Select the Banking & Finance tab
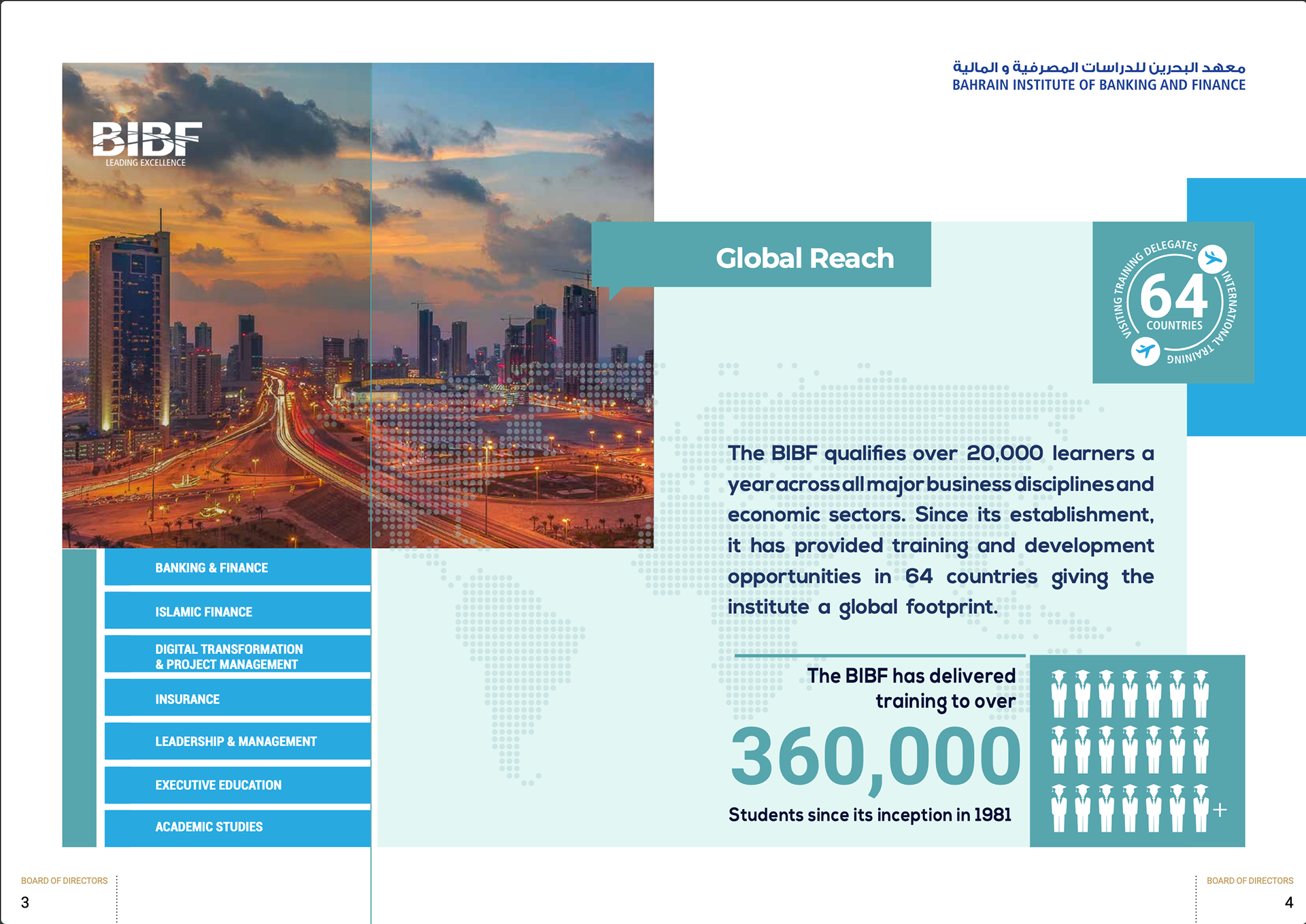Screen dimensions: 1306x924 click(237, 568)
